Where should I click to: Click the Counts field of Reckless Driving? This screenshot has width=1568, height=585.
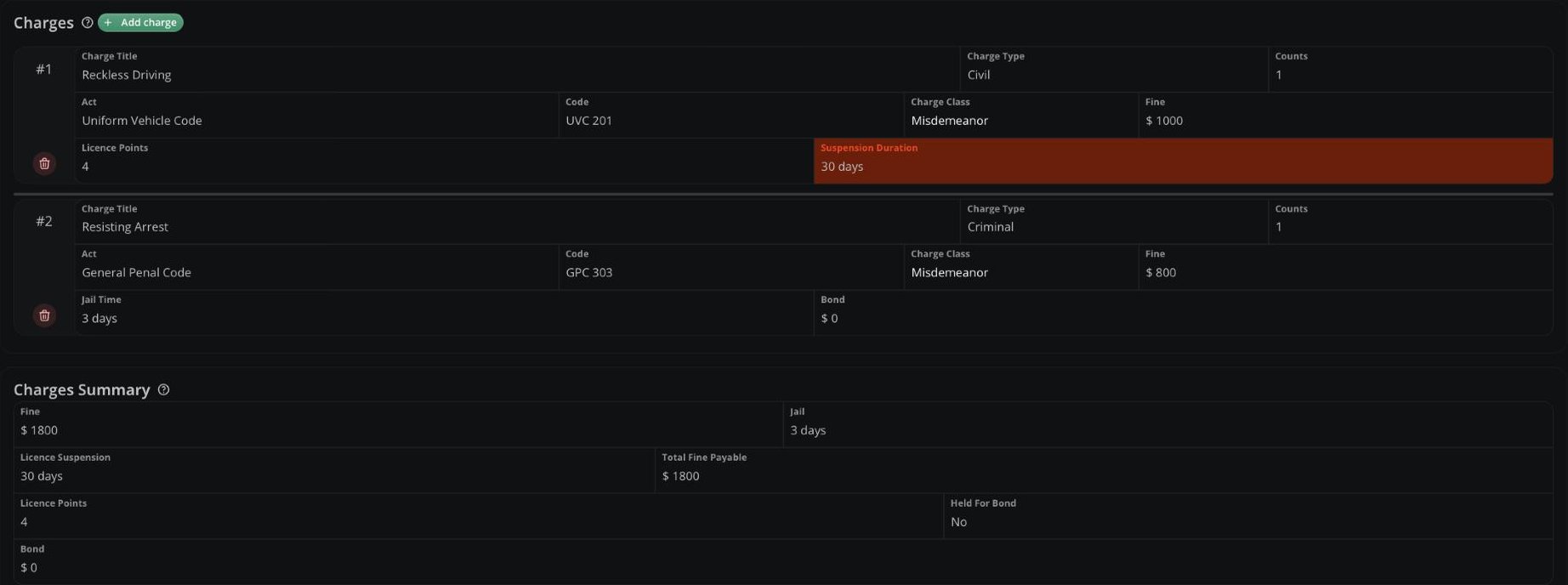(1411, 69)
